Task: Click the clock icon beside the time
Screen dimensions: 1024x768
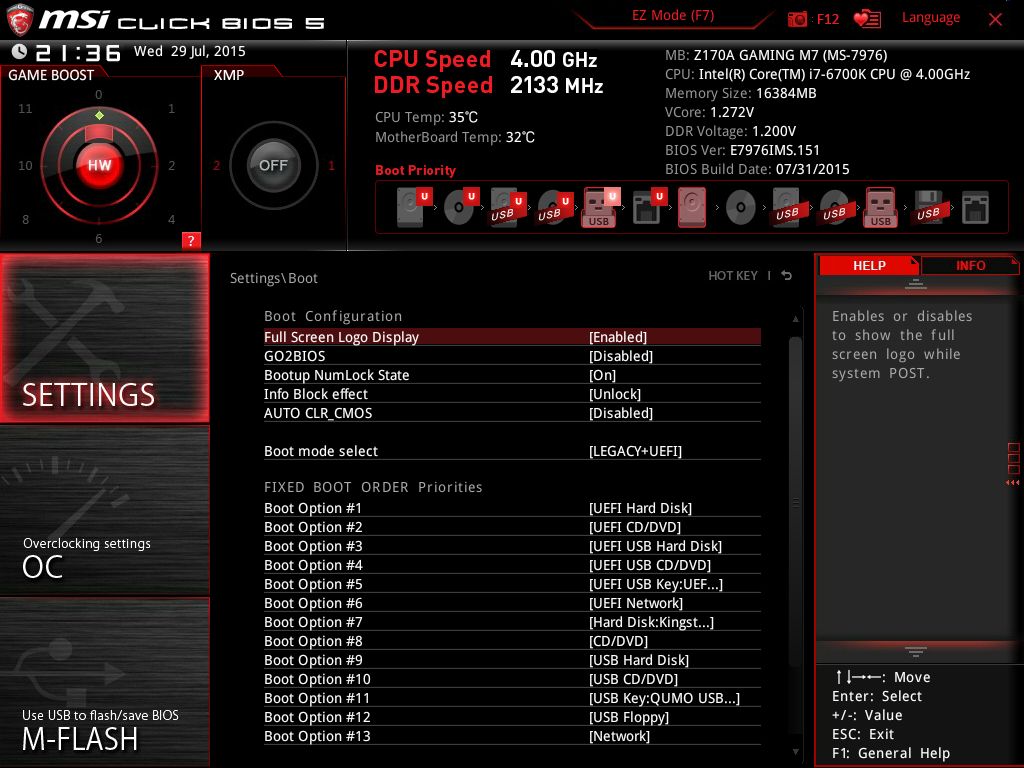Action: [x=20, y=51]
